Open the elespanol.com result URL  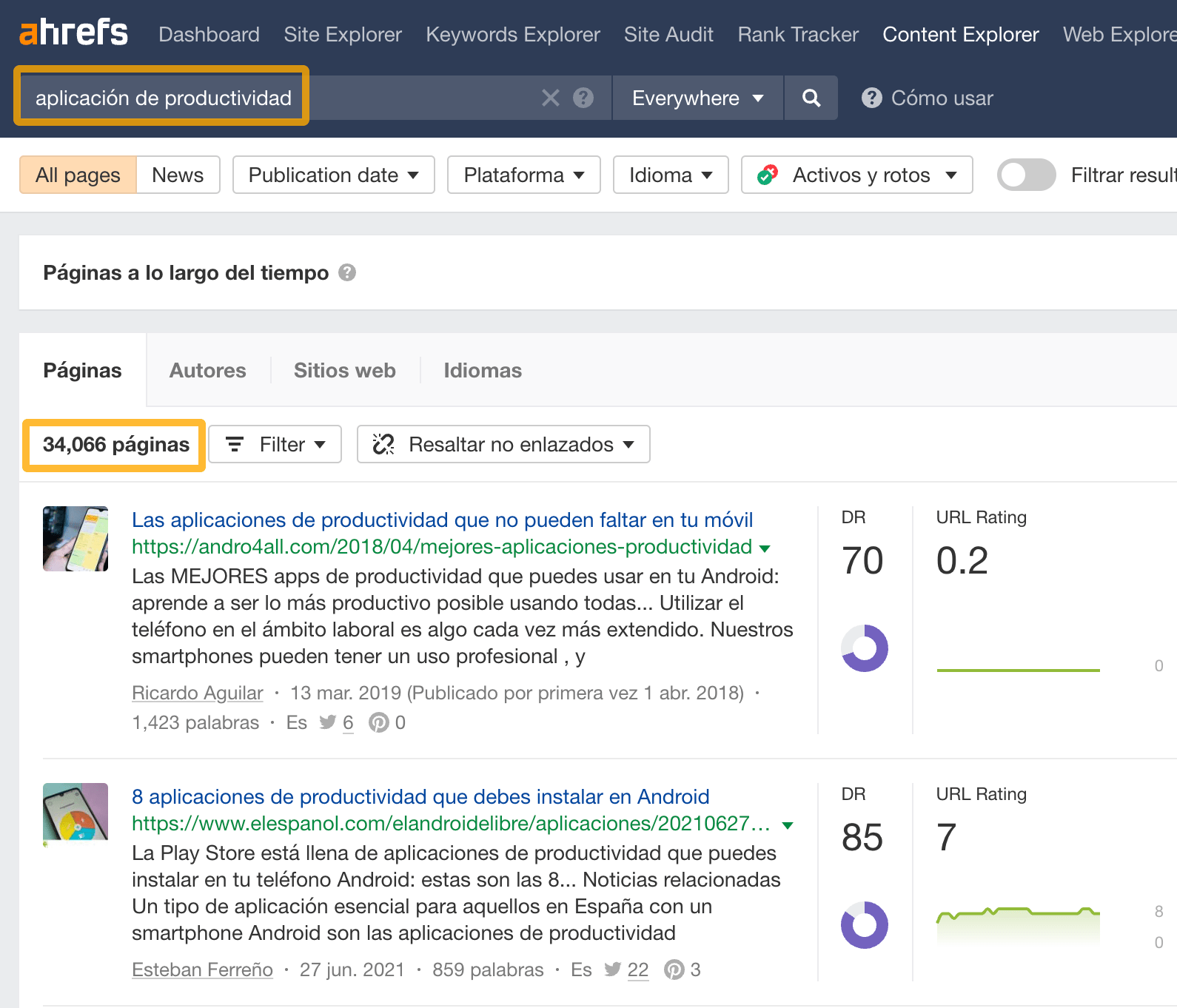pos(451,824)
